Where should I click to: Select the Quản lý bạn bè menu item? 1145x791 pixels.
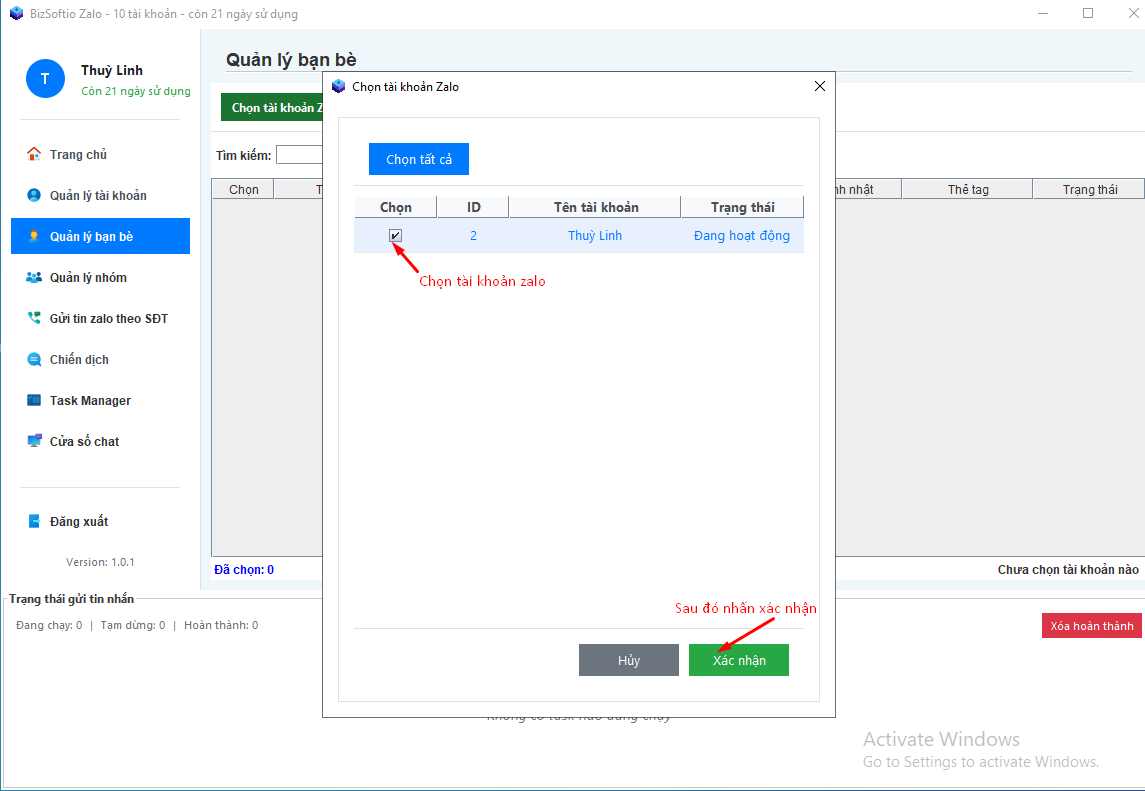(100, 236)
